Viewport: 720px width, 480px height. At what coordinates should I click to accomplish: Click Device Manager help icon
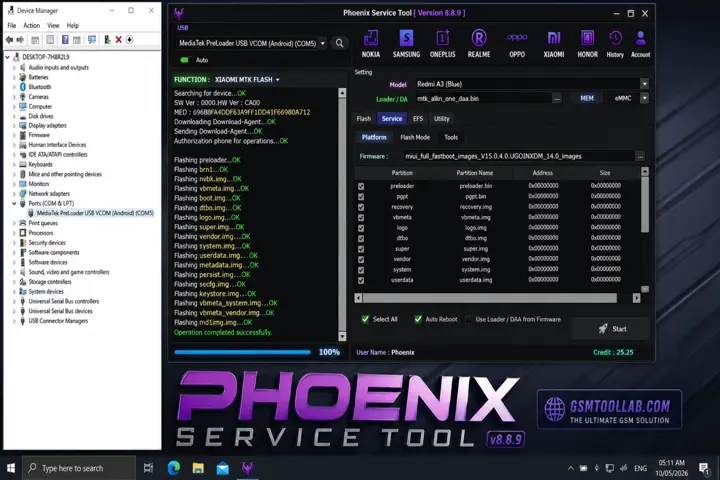click(x=65, y=40)
